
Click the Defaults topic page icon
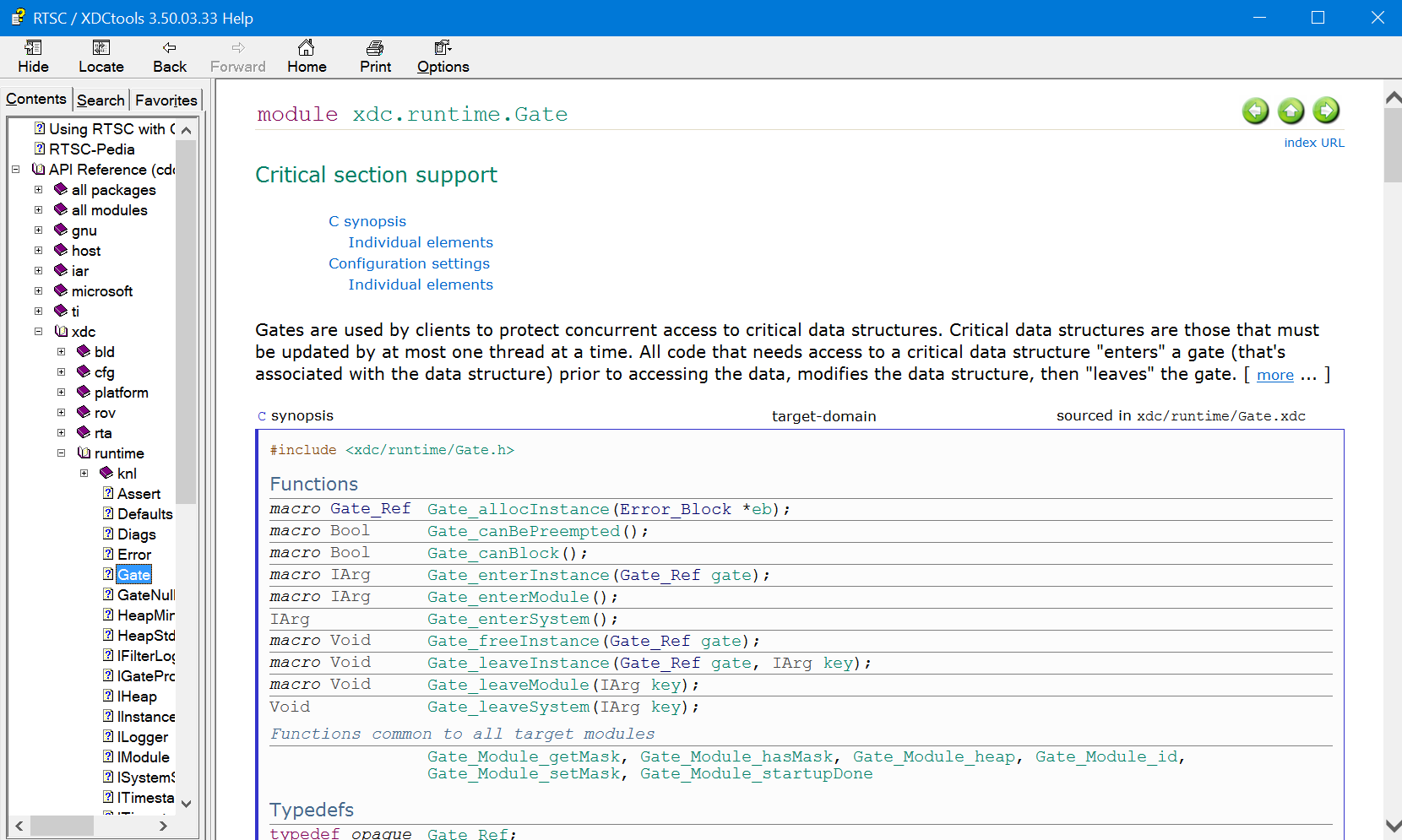[108, 513]
